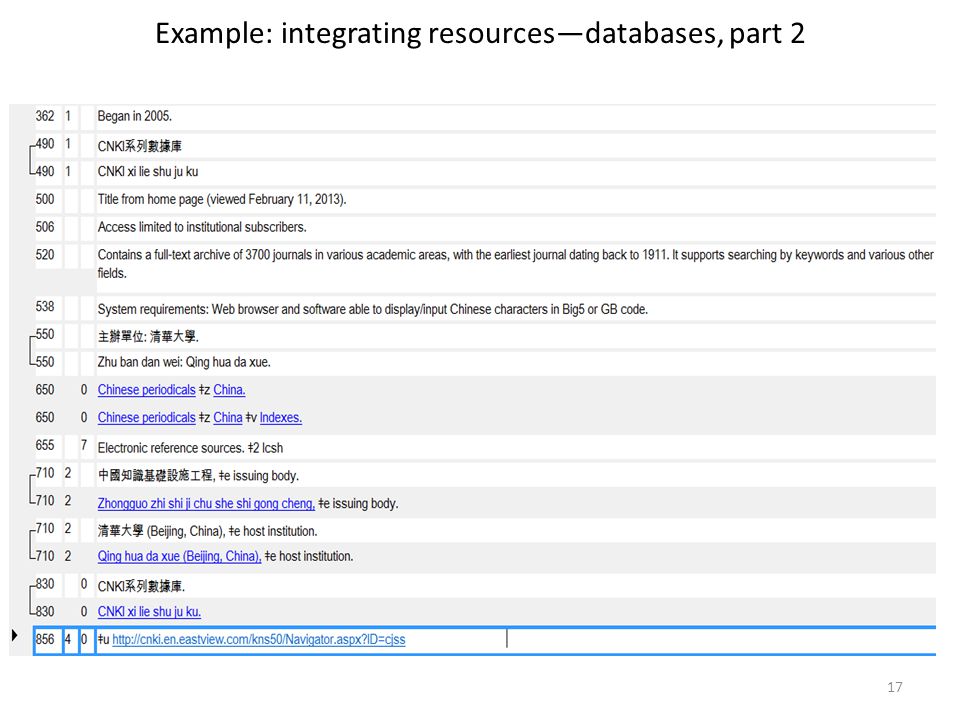Open the cnki.en.eastview.com URL in field 856
Image resolution: width=960 pixels, height=720 pixels.
258,639
